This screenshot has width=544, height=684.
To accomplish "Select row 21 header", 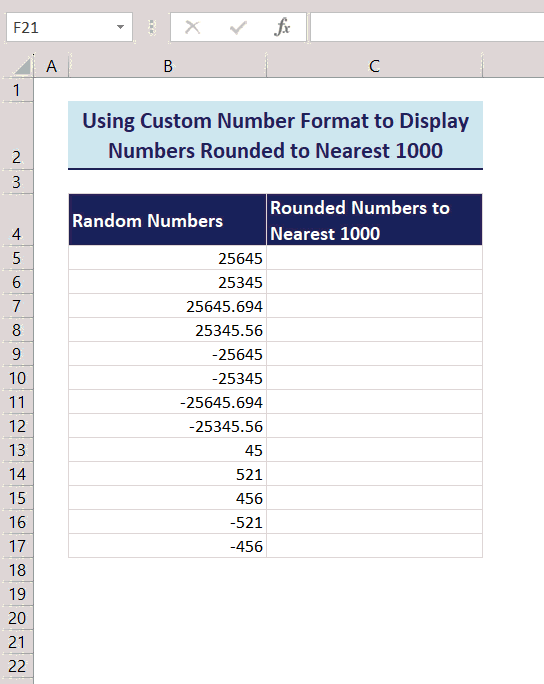I will click(17, 642).
